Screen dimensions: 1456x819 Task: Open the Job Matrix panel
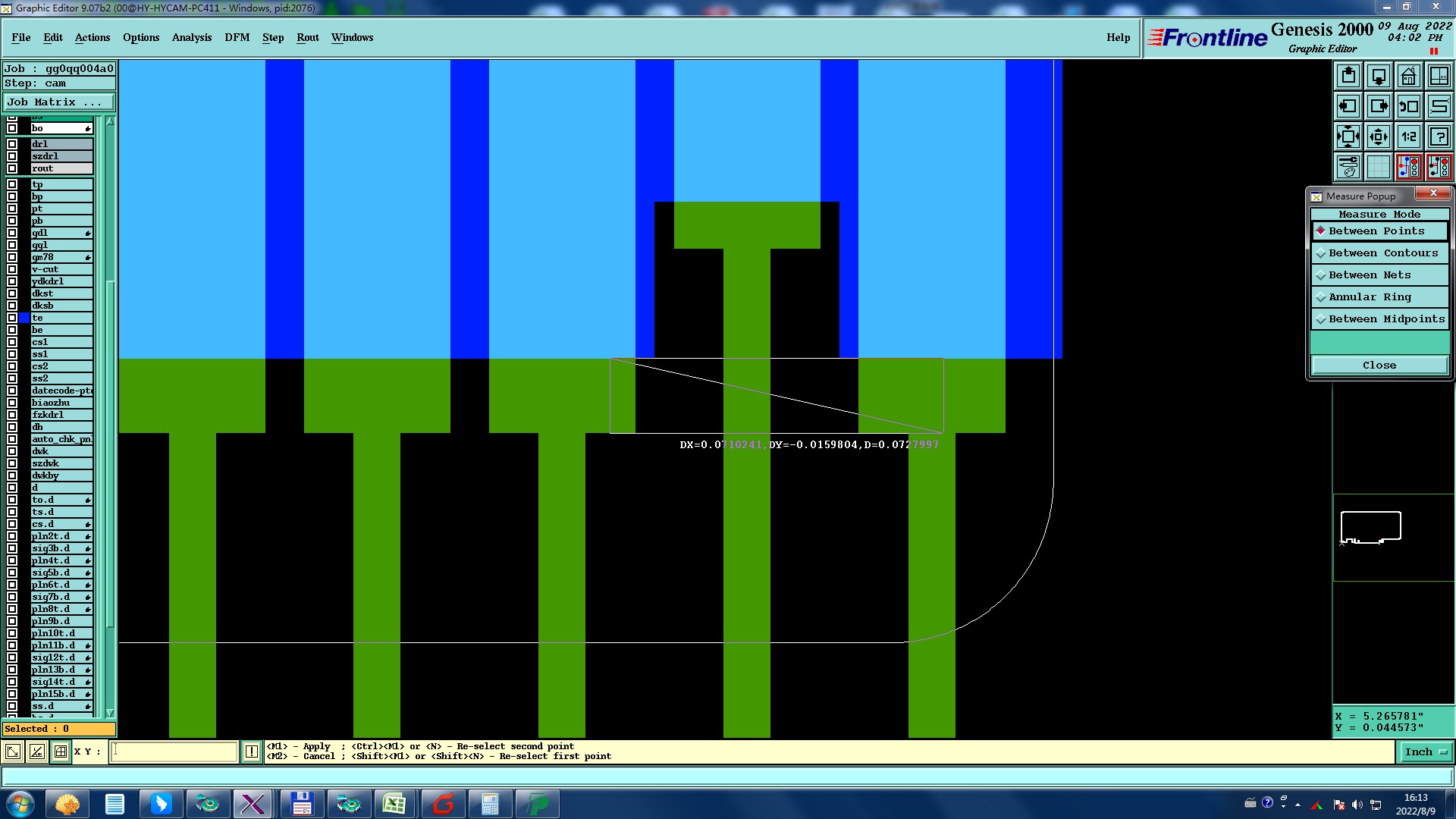pyautogui.click(x=59, y=102)
